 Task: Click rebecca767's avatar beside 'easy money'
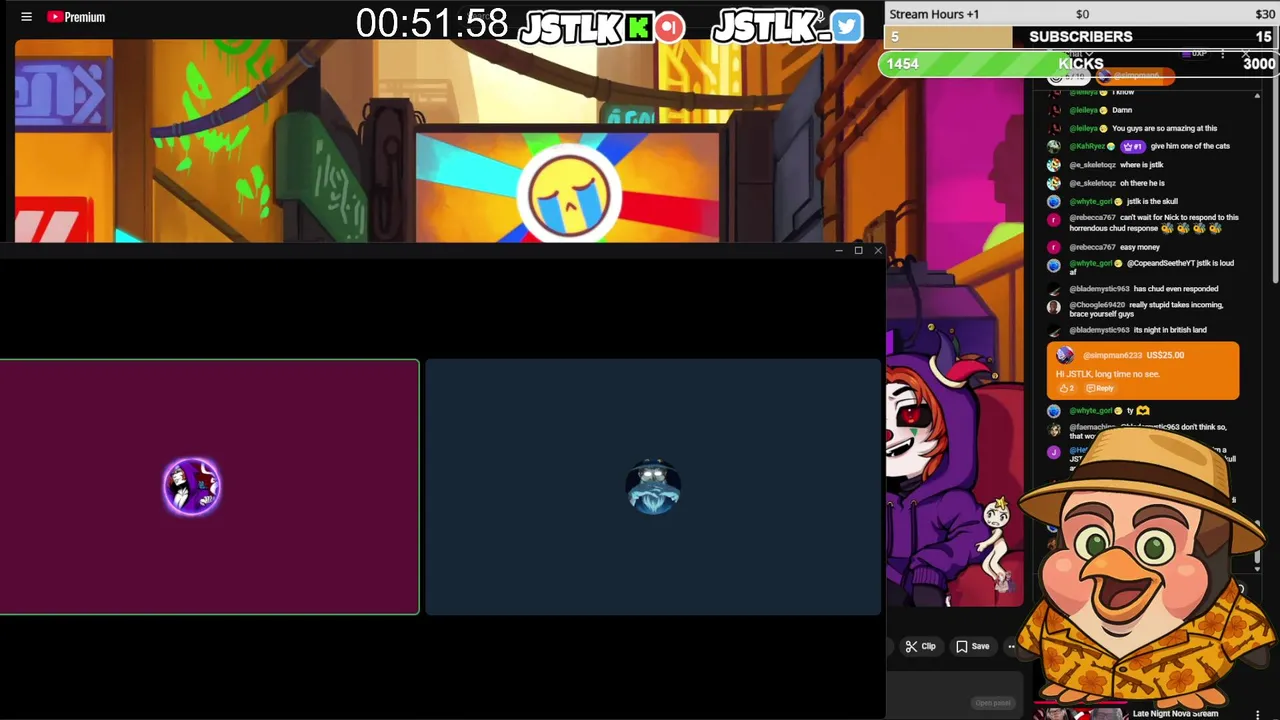coord(1053,247)
